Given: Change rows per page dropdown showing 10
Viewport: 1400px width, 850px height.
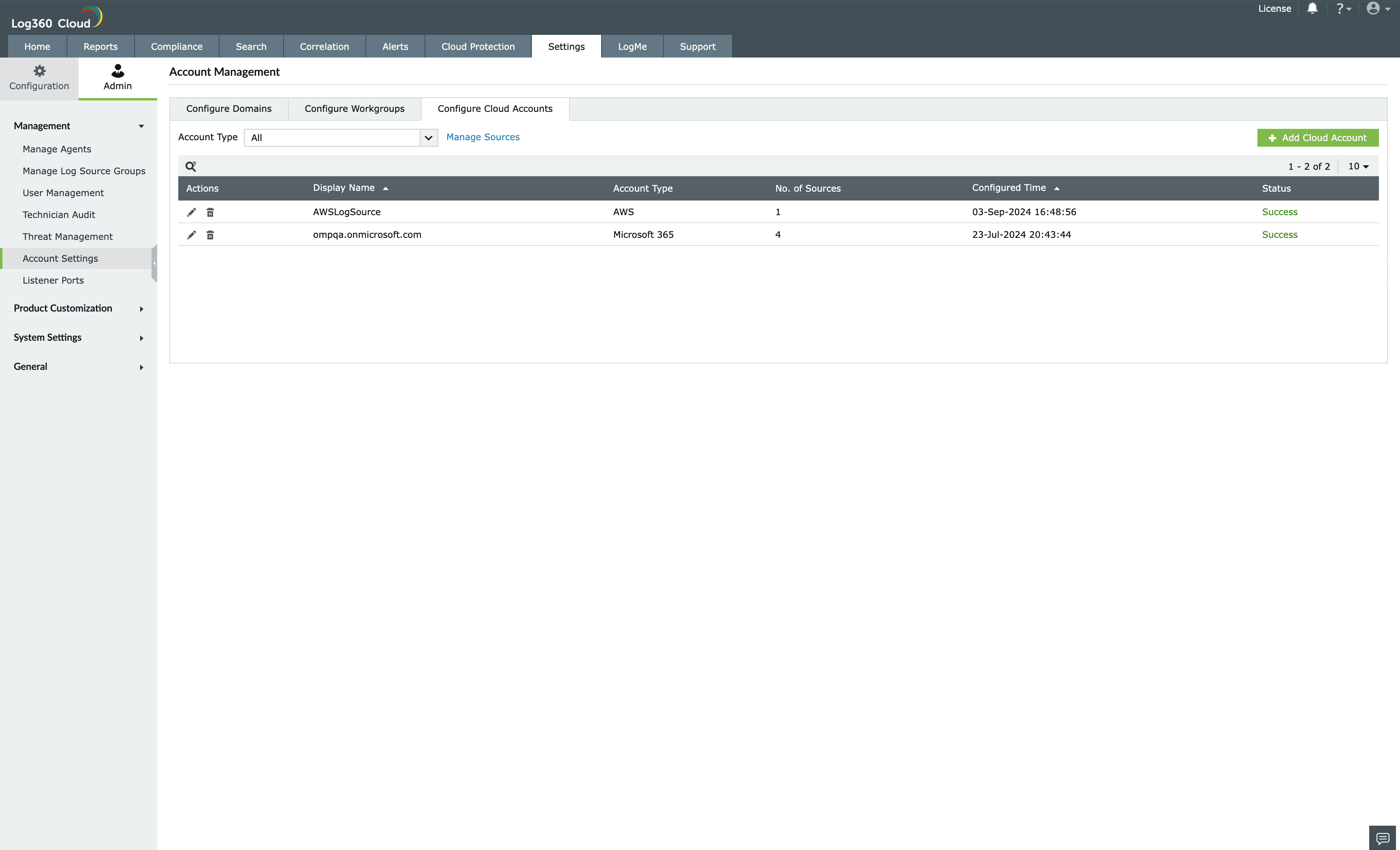Looking at the screenshot, I should tap(1358, 167).
